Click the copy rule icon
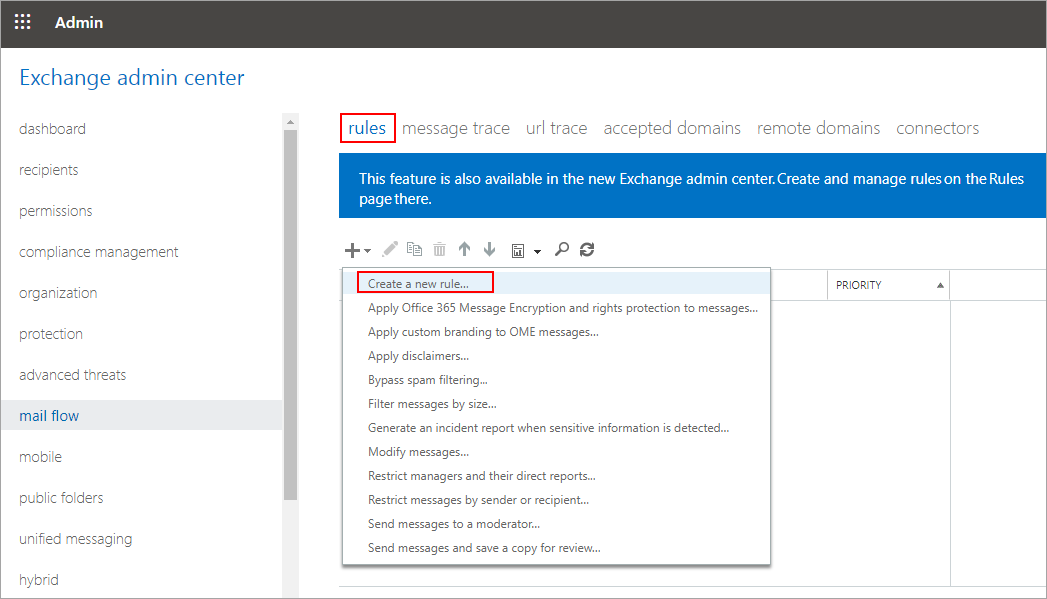Image resolution: width=1047 pixels, height=599 pixels. (414, 250)
